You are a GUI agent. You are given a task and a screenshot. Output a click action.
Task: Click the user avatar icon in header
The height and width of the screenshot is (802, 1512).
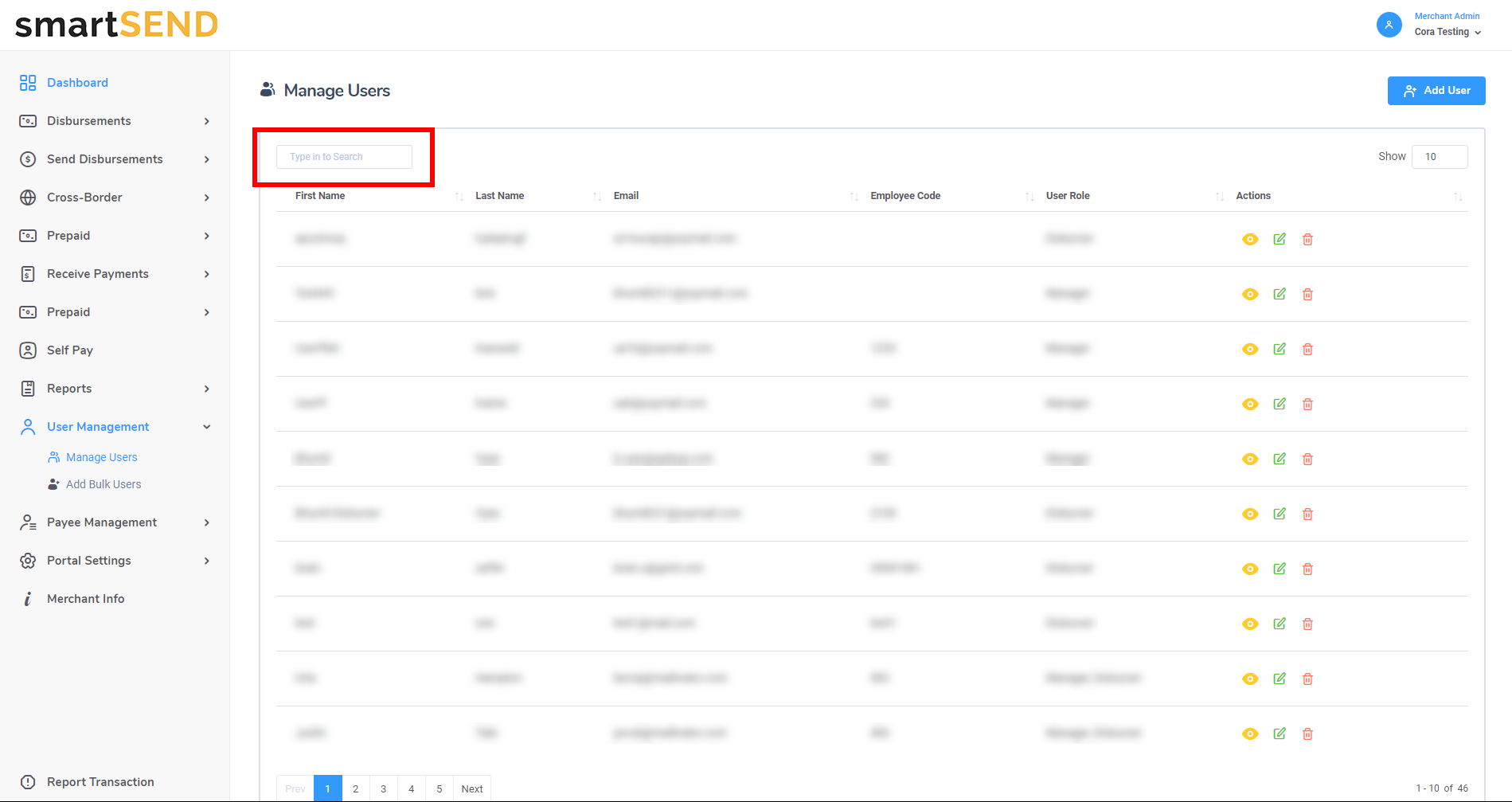click(1389, 25)
